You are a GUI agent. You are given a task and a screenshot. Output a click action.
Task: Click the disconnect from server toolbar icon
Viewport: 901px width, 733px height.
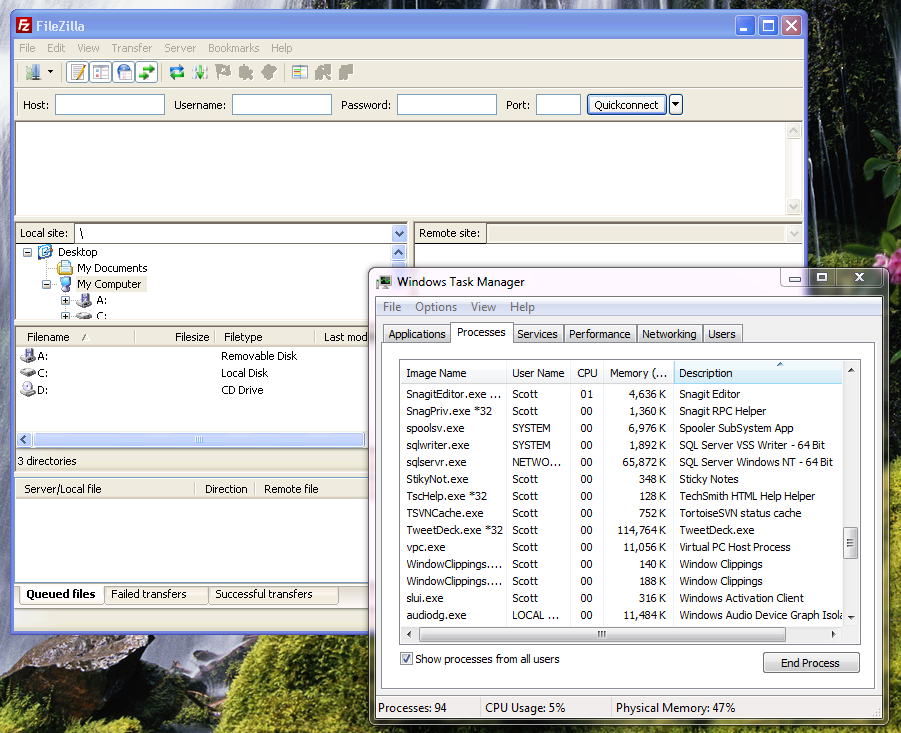(246, 72)
